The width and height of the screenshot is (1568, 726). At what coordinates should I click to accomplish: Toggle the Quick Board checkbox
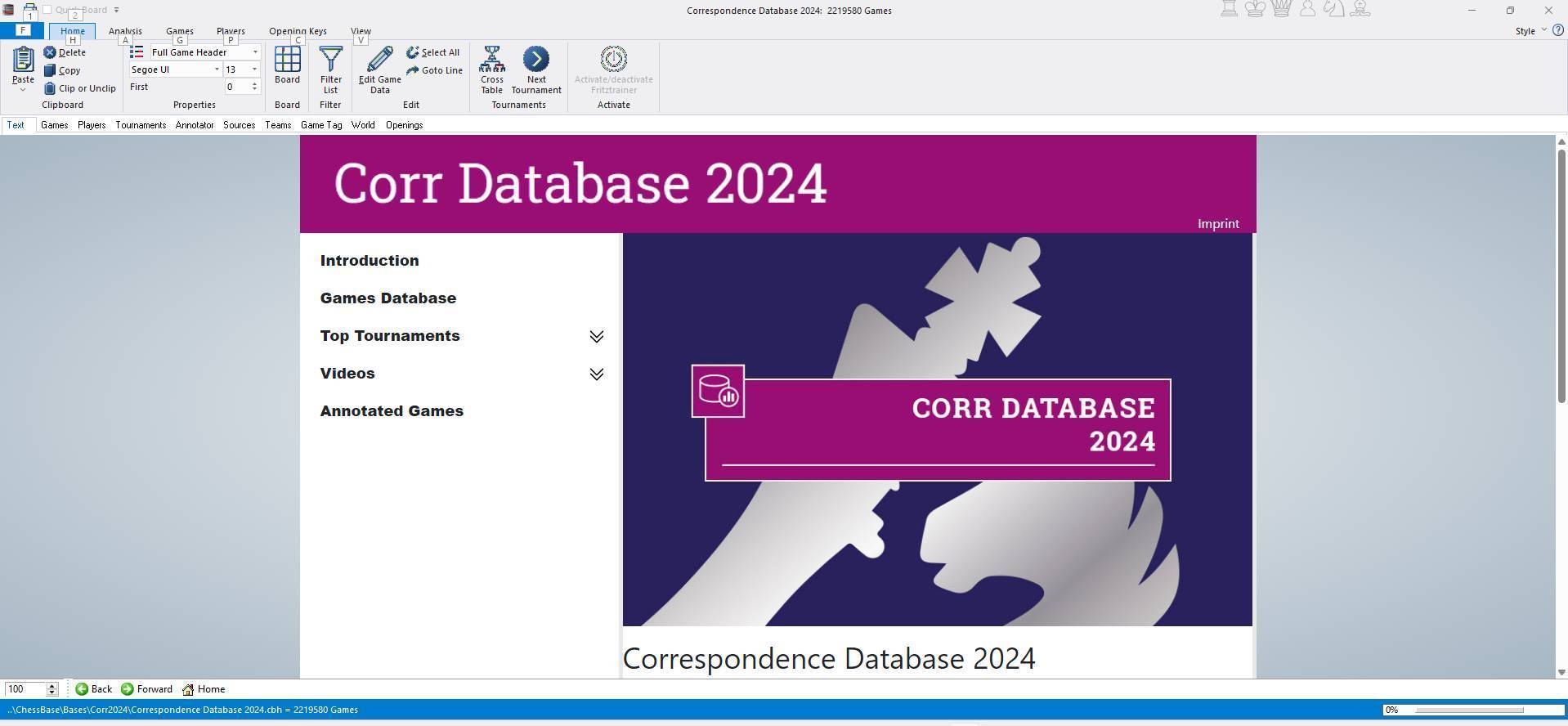[x=47, y=10]
